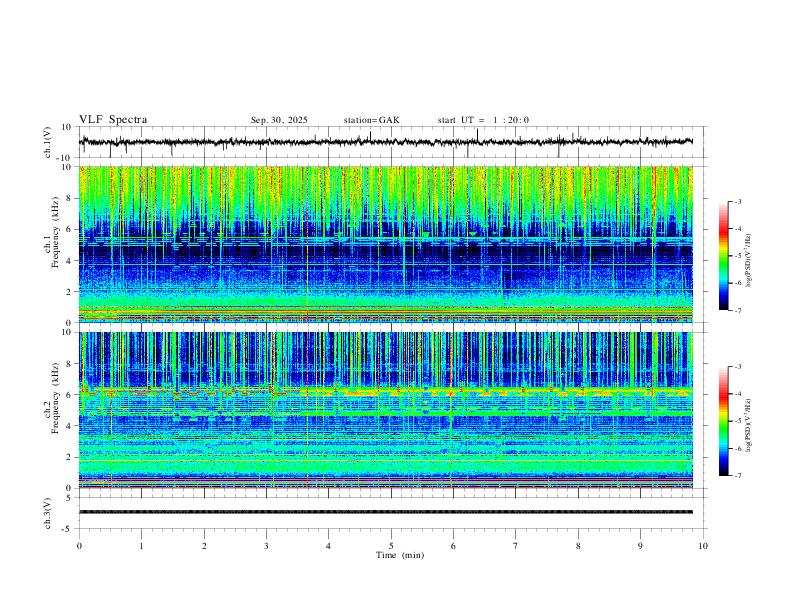
Task: Click the ch.2 log(PSD) colorbar title
Action: point(749,425)
